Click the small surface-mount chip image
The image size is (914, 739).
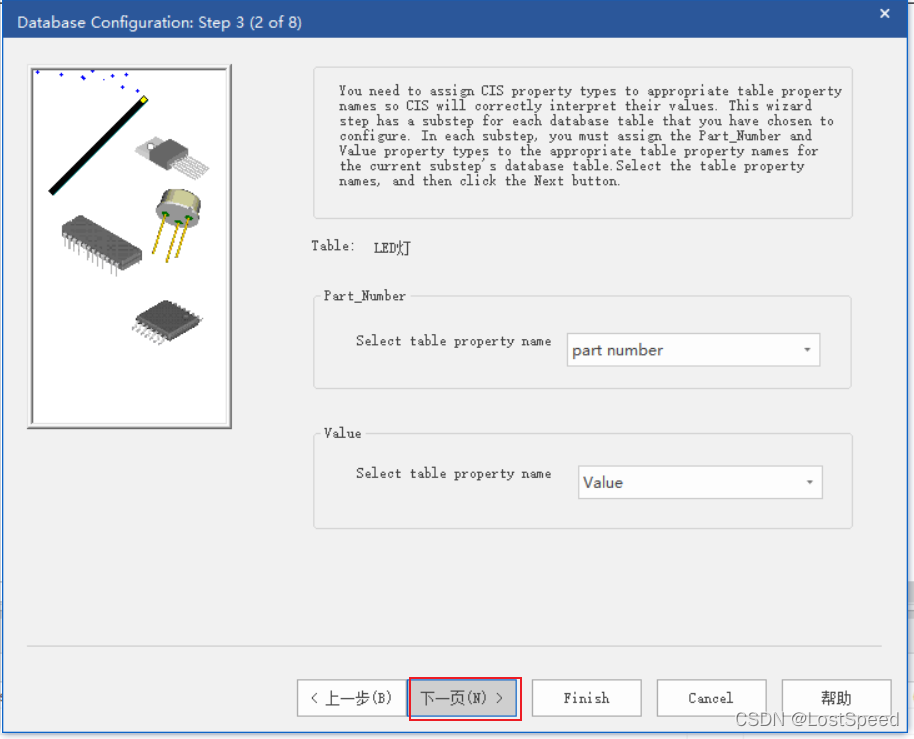pos(167,319)
